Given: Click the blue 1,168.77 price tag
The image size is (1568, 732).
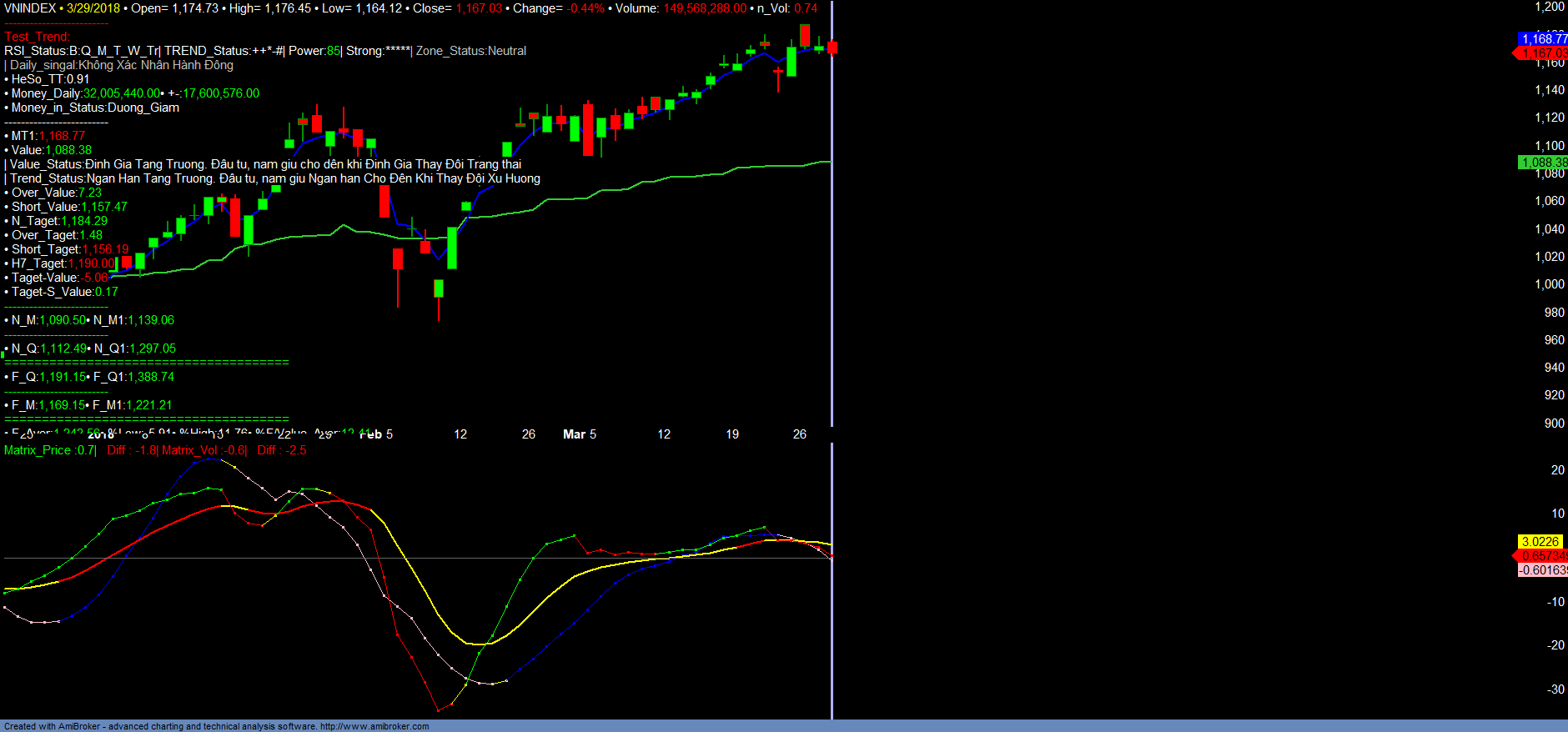Looking at the screenshot, I should 1543,38.
